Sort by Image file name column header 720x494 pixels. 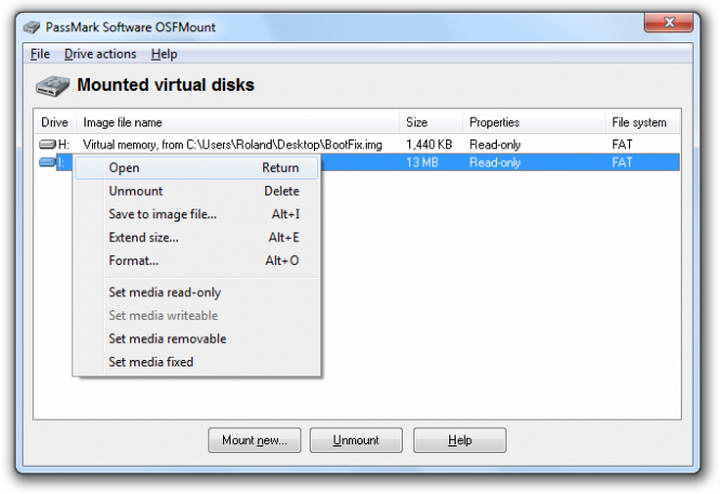click(238, 123)
